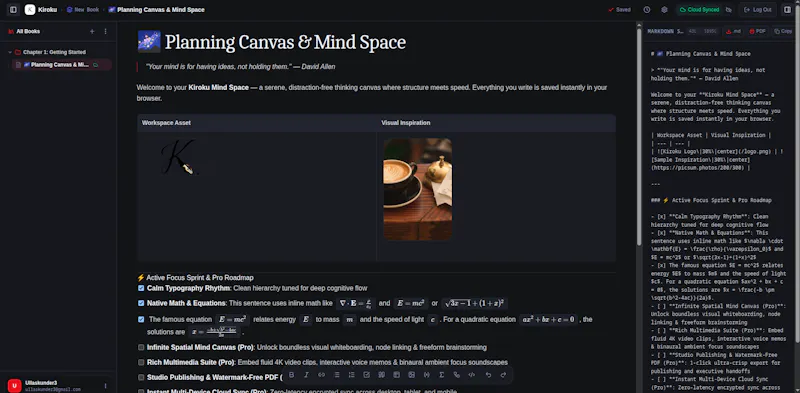Undo last edit from floating toolbar
Image resolution: width=800 pixels, height=393 pixels.
pyautogui.click(x=488, y=375)
